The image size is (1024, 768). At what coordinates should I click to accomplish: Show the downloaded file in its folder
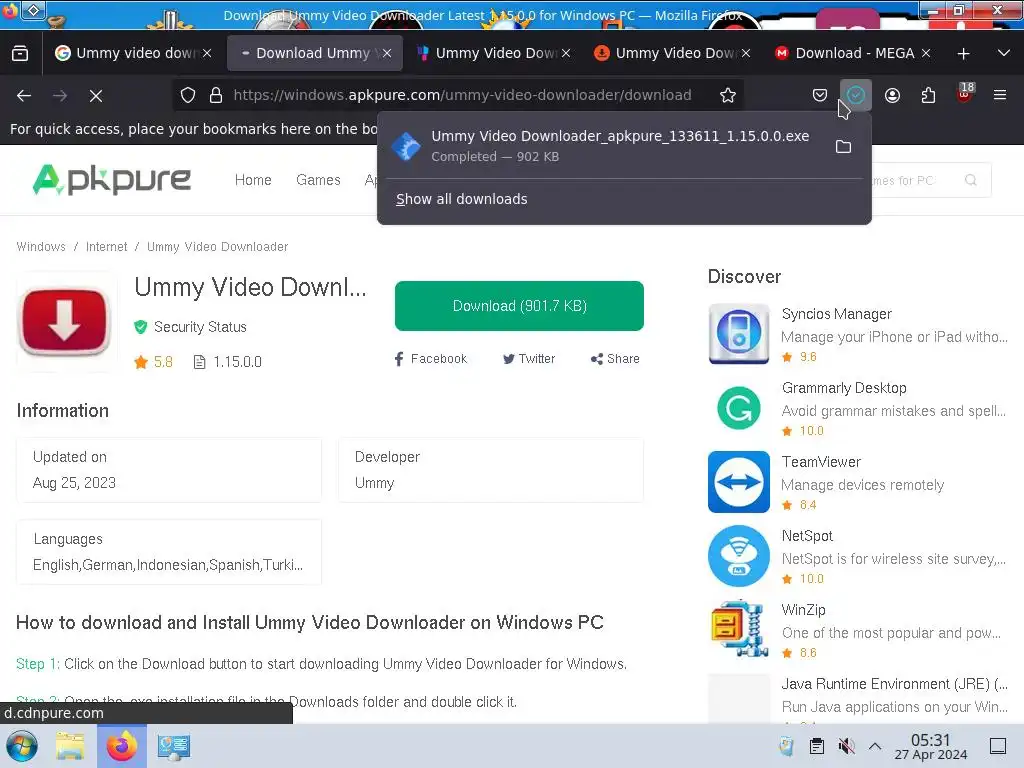tap(843, 146)
